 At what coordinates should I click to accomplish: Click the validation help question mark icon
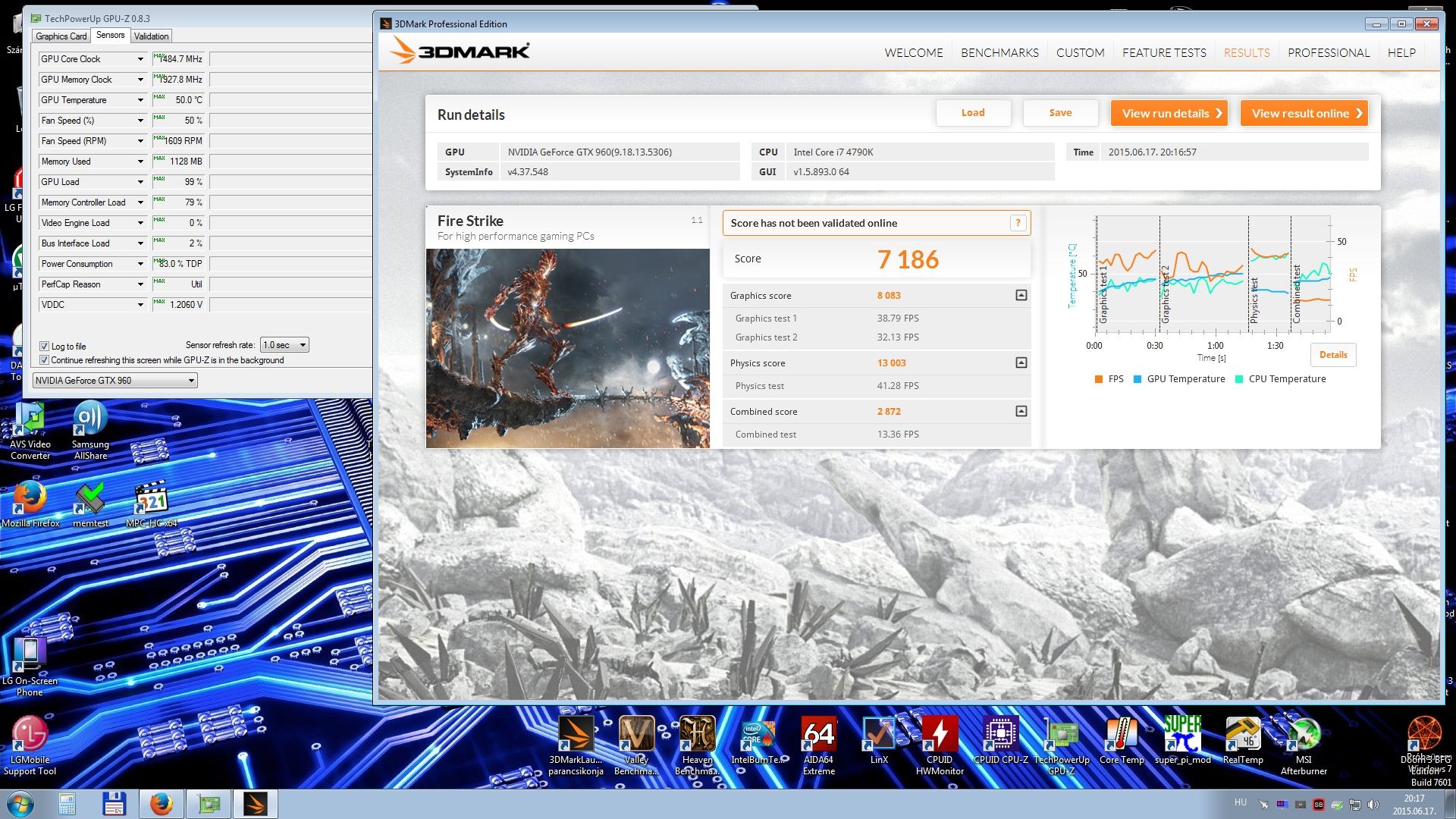click(x=1018, y=223)
